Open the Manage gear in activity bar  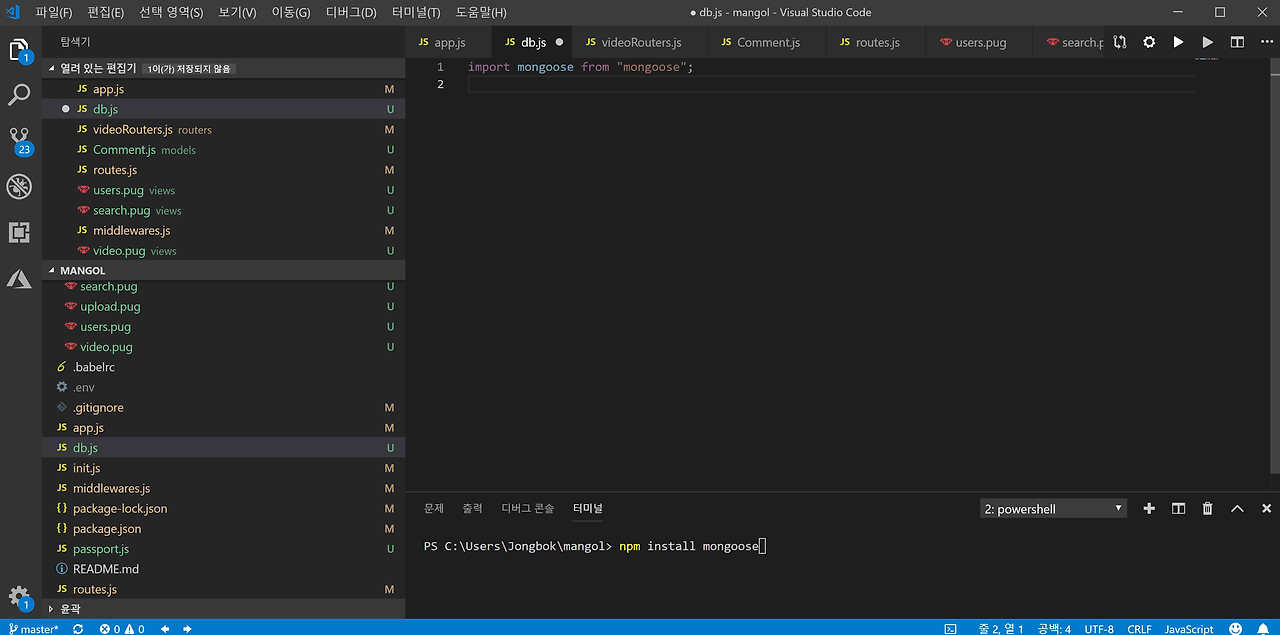(x=19, y=596)
